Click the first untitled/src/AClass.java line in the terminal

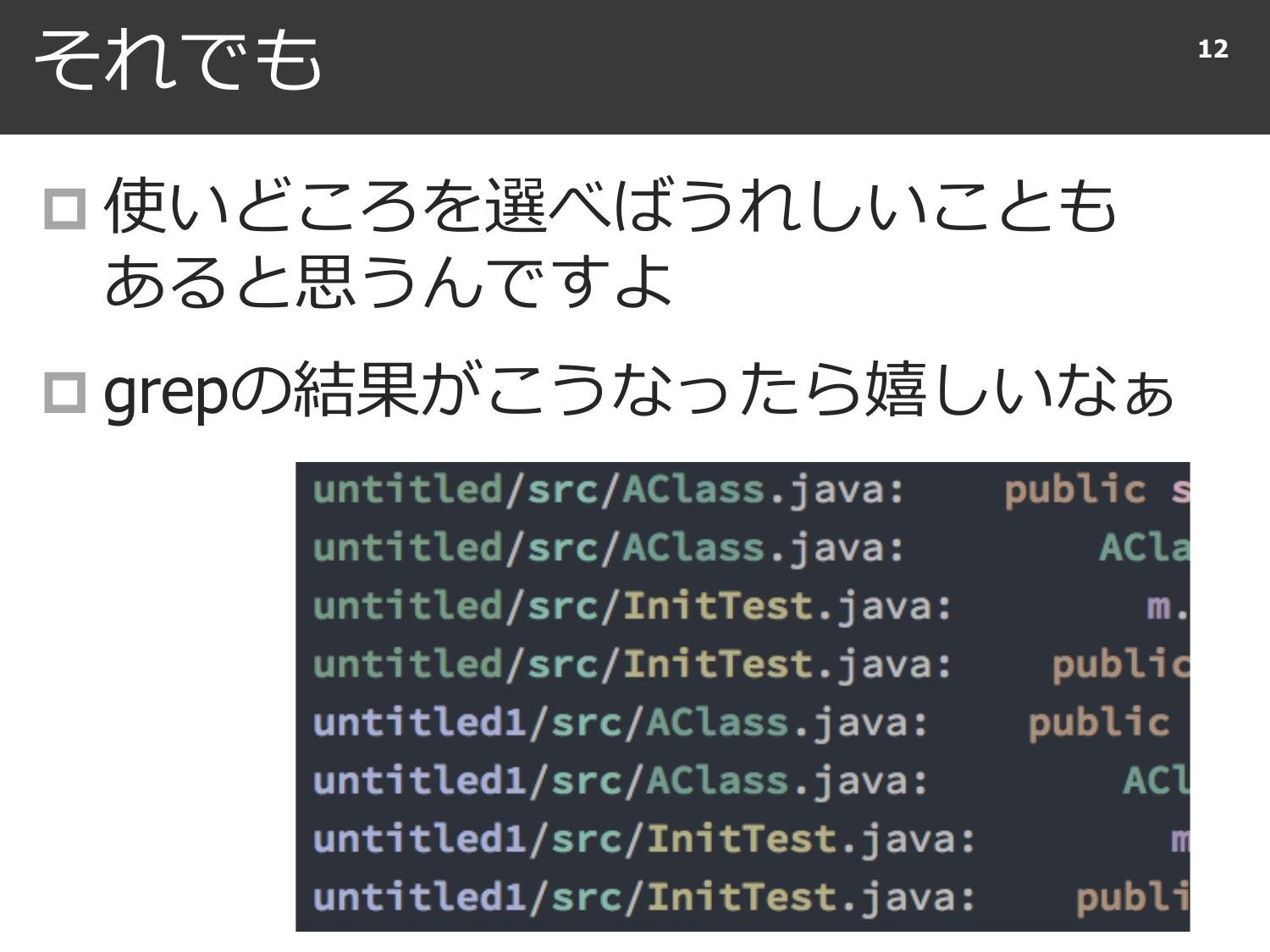[x=608, y=491]
